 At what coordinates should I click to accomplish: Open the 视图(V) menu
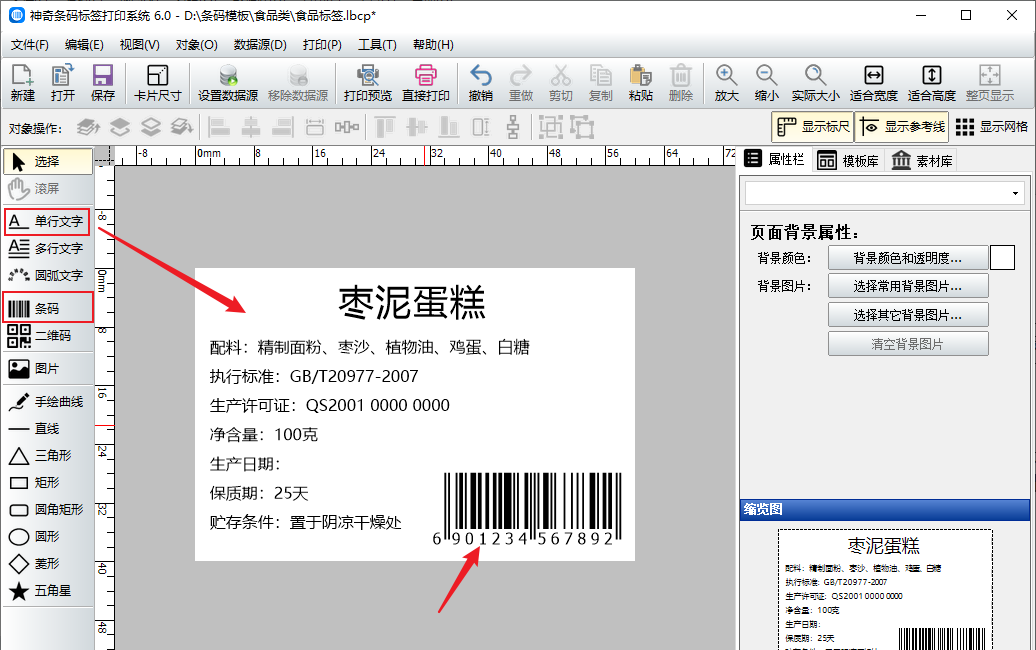click(139, 45)
